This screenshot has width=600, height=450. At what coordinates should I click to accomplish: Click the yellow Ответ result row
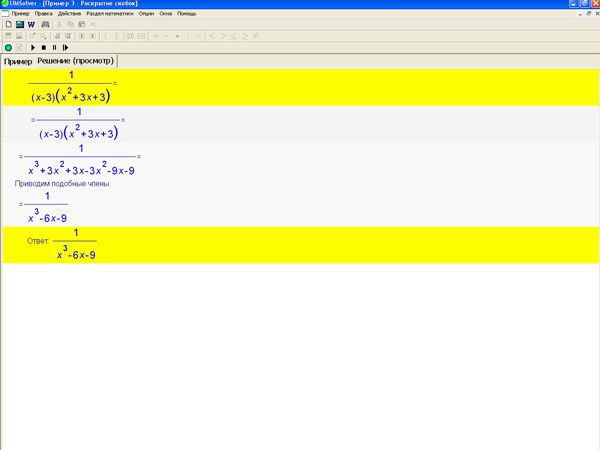point(300,245)
